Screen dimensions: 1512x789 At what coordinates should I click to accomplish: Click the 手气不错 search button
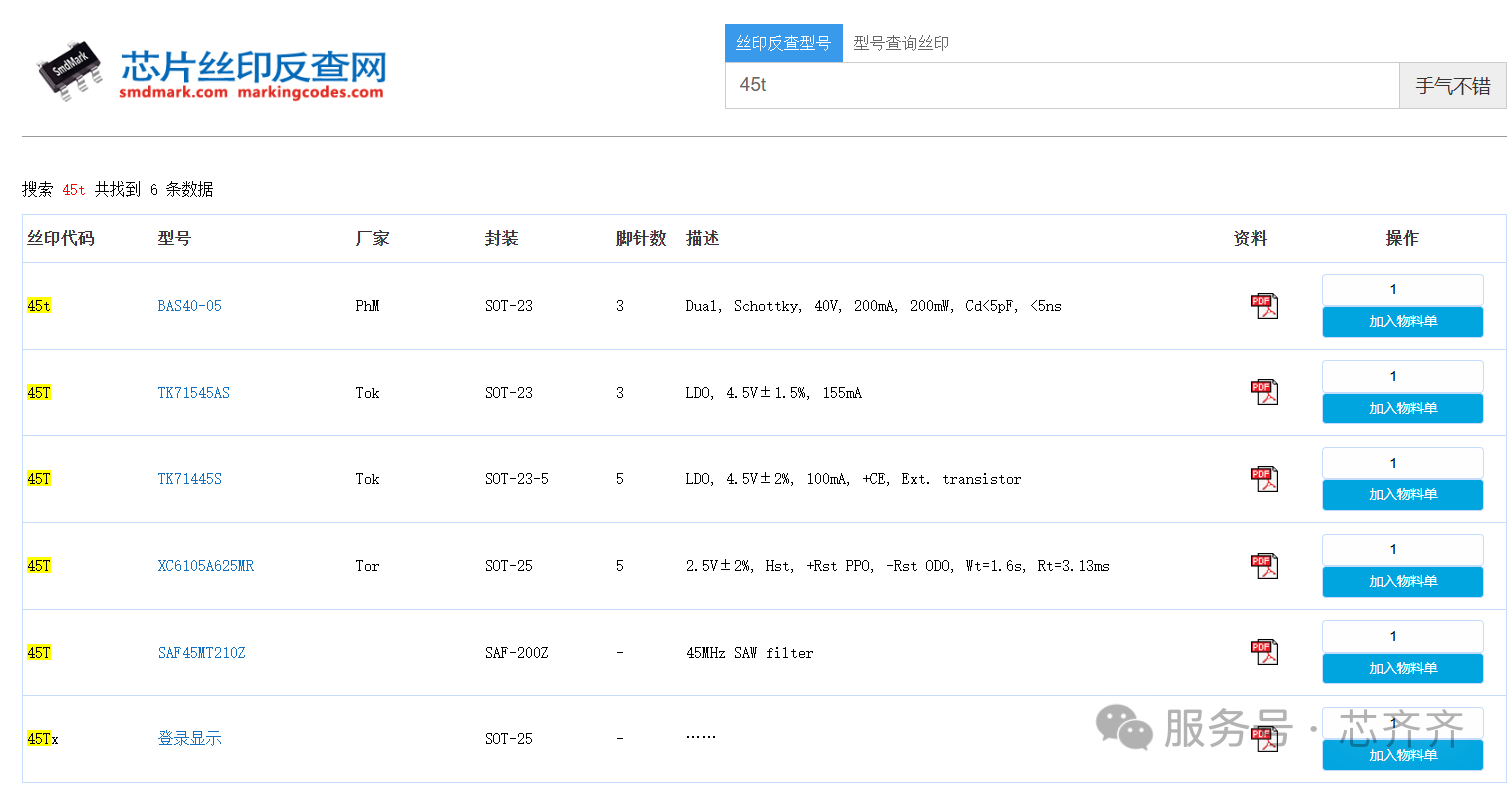coord(1452,85)
